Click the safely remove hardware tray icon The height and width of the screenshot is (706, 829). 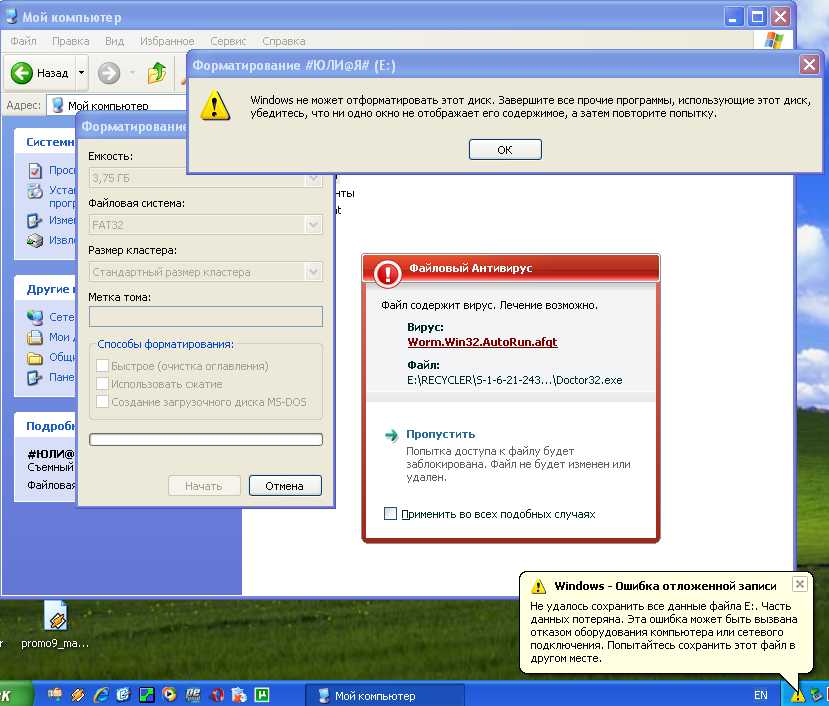tap(816, 695)
